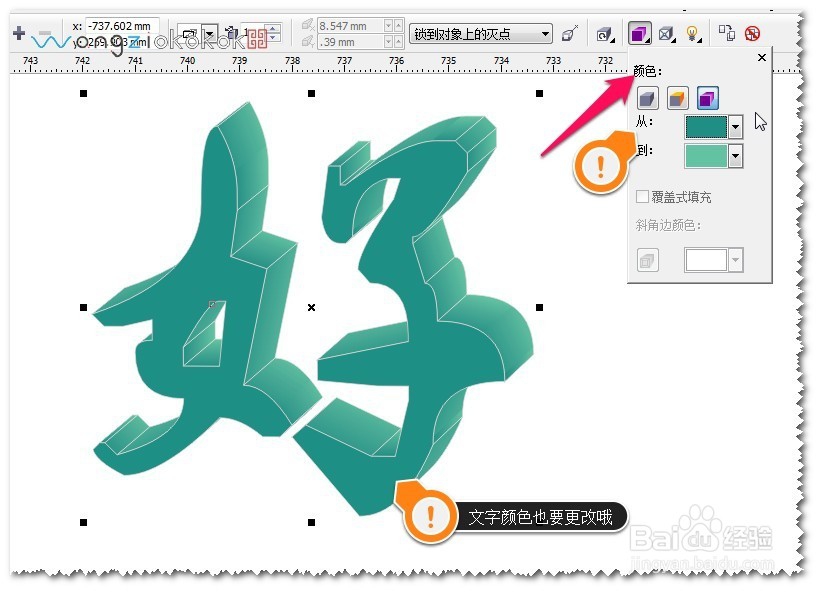Click the vanishing point properties button
This screenshot has height=593, width=821.
click(x=570, y=32)
